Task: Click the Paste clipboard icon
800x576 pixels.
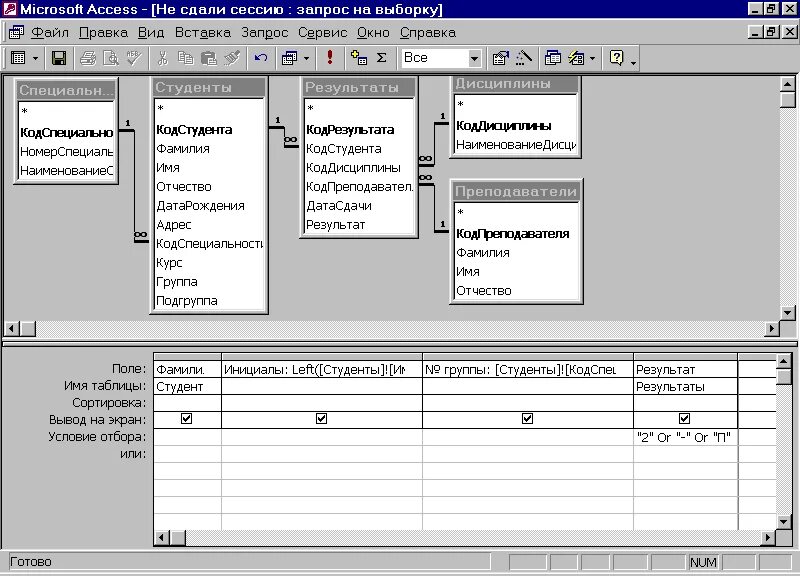Action: point(209,58)
